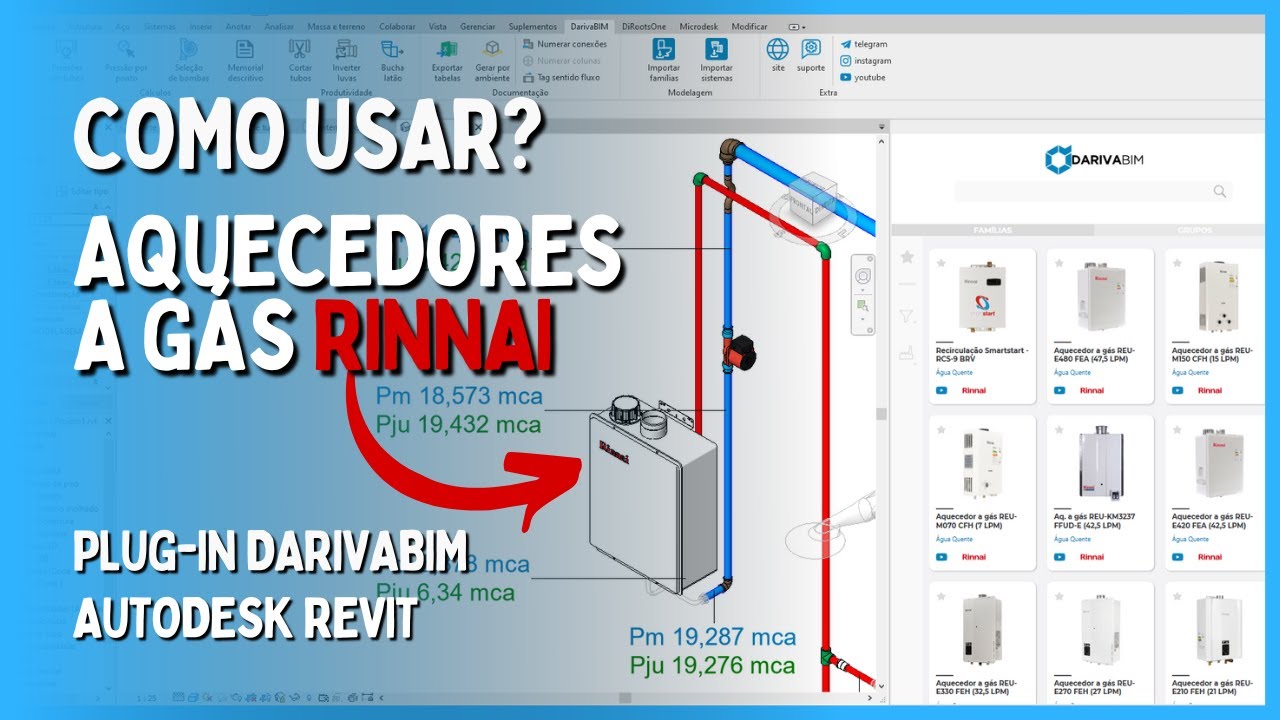Click the navigation wheel in view navigation bar
Viewport: 1280px width, 720px height.
pyautogui.click(x=863, y=275)
